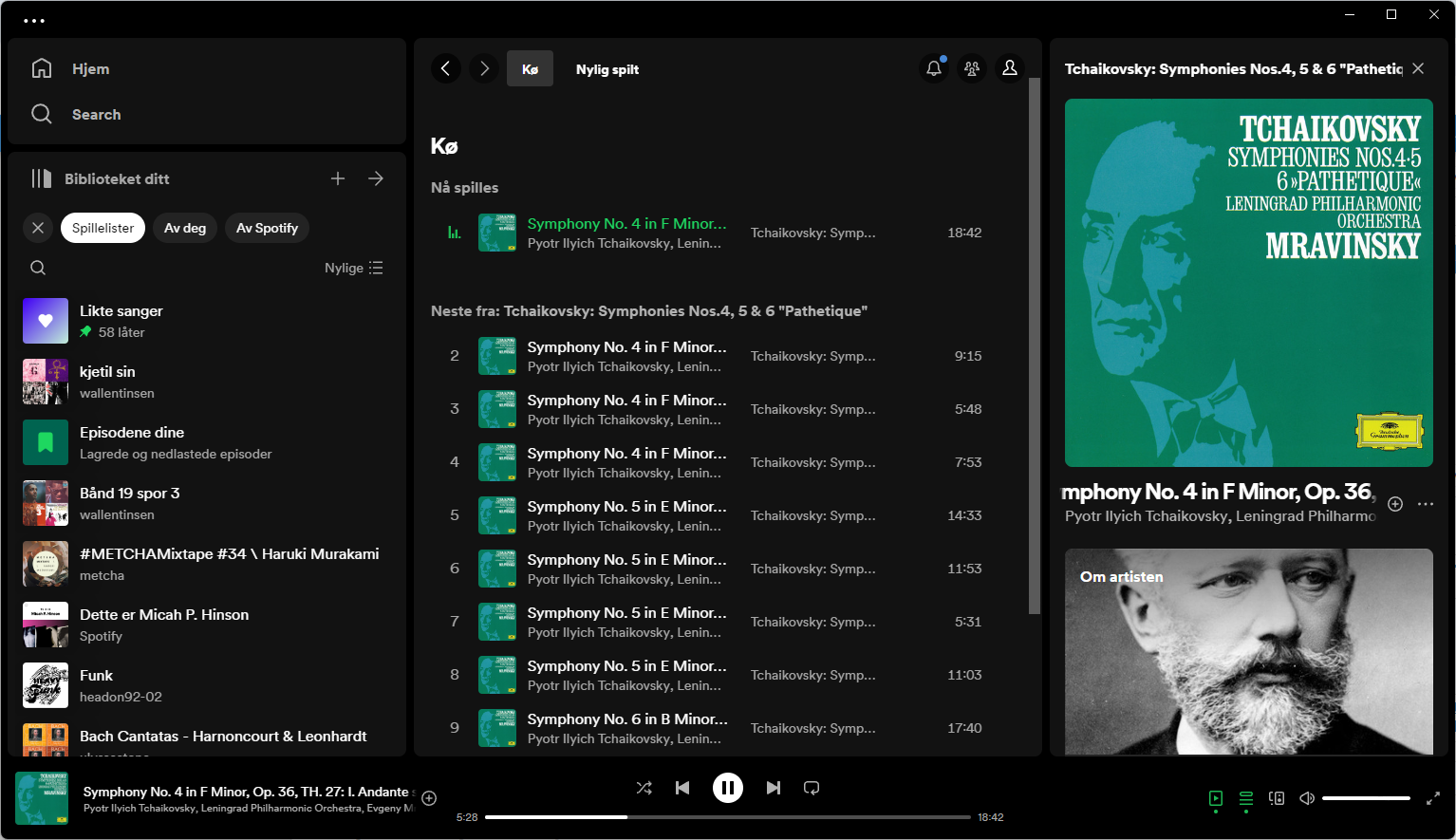Screen dimensions: 1456x840
Task: Pause the playing track
Action: (728, 788)
